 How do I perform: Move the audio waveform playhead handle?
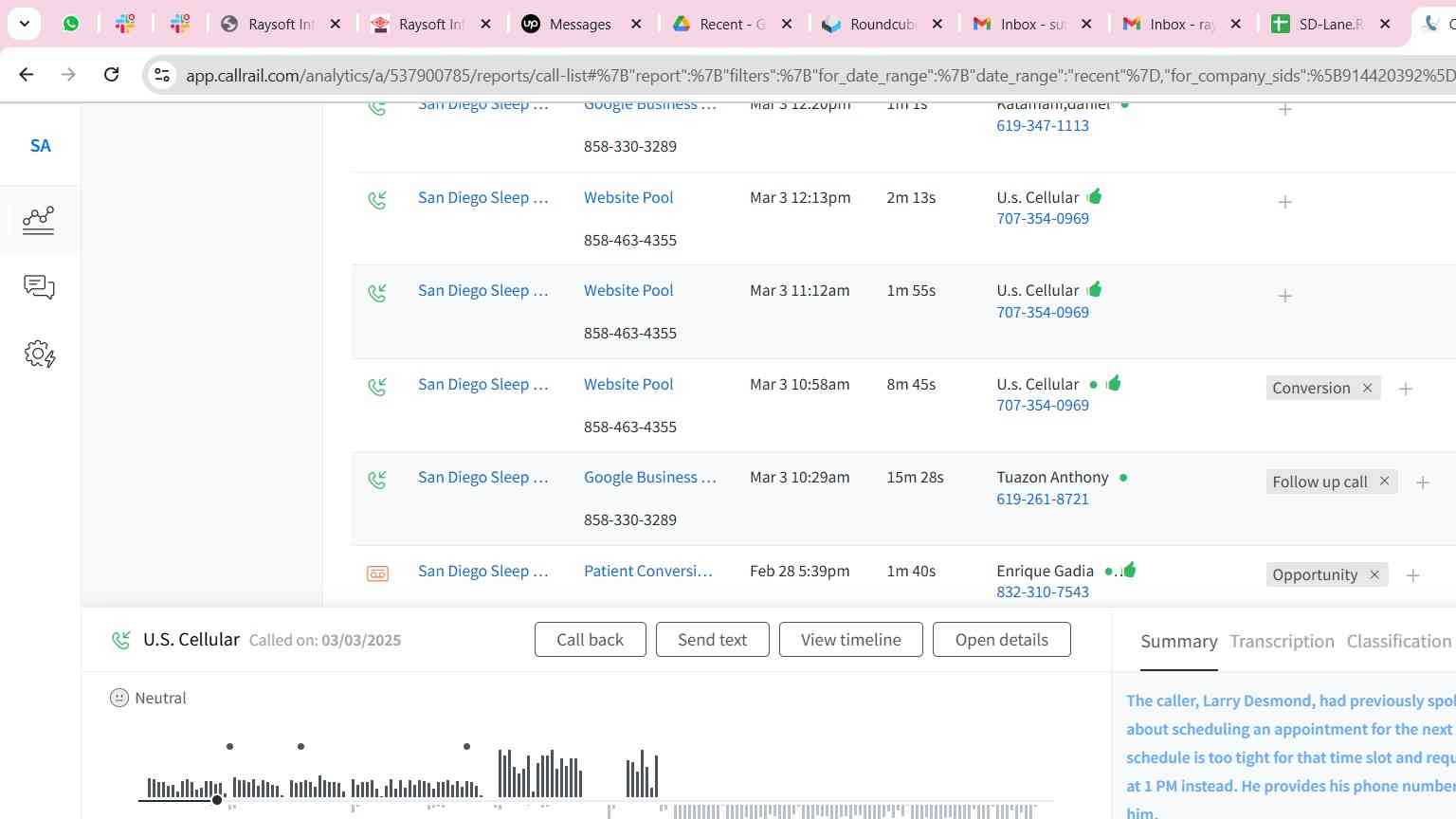point(217,801)
